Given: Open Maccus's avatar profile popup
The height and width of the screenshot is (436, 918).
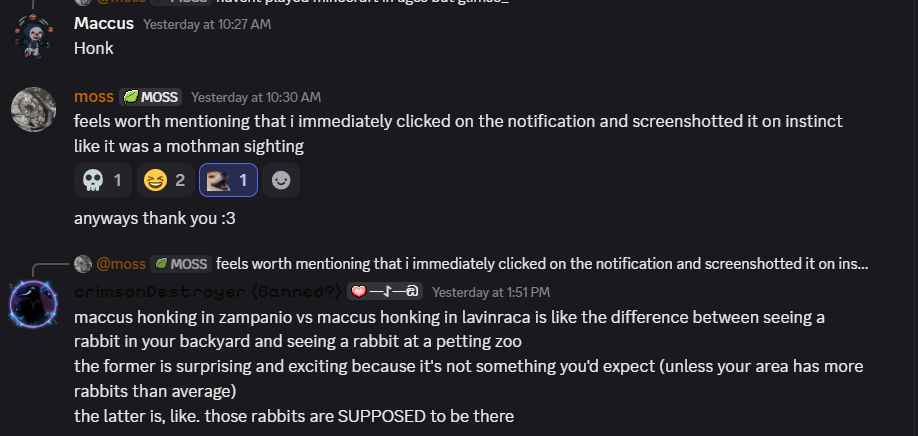Looking at the screenshot, I should pos(32,35).
